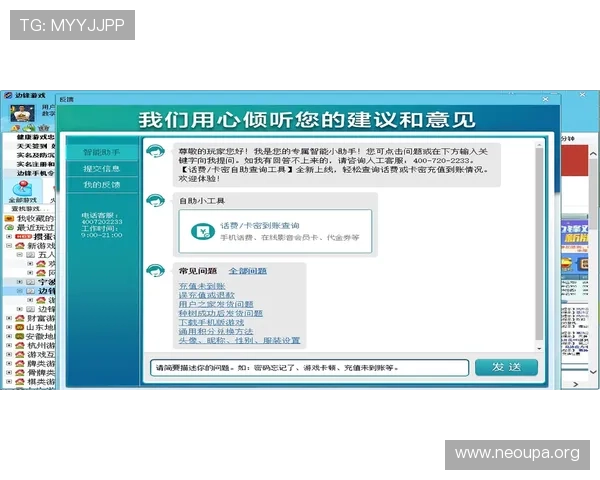600x480 pixels.
Task: Click the house icon beside 财富游
Action: pos(20,318)
